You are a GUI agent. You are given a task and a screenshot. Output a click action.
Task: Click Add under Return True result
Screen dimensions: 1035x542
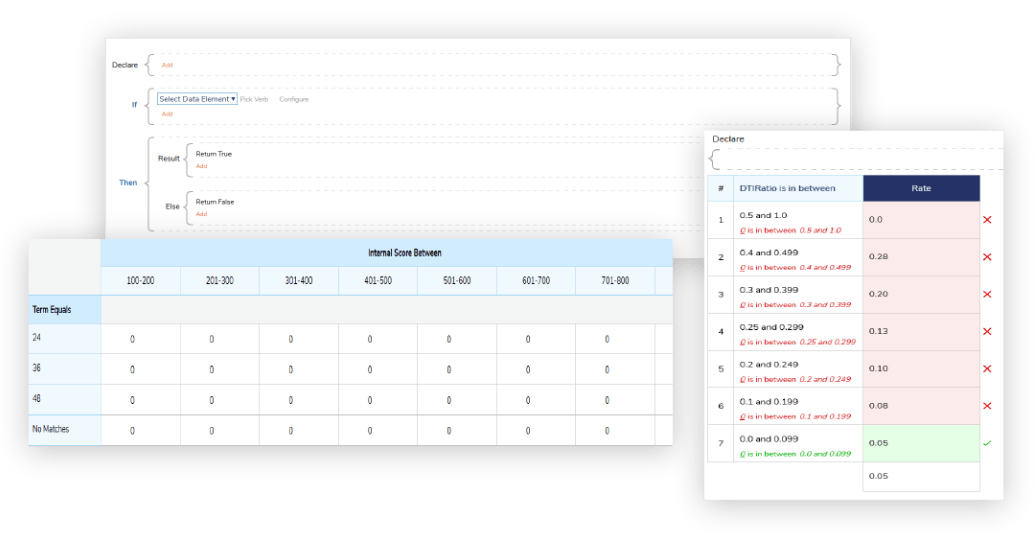(x=201, y=166)
